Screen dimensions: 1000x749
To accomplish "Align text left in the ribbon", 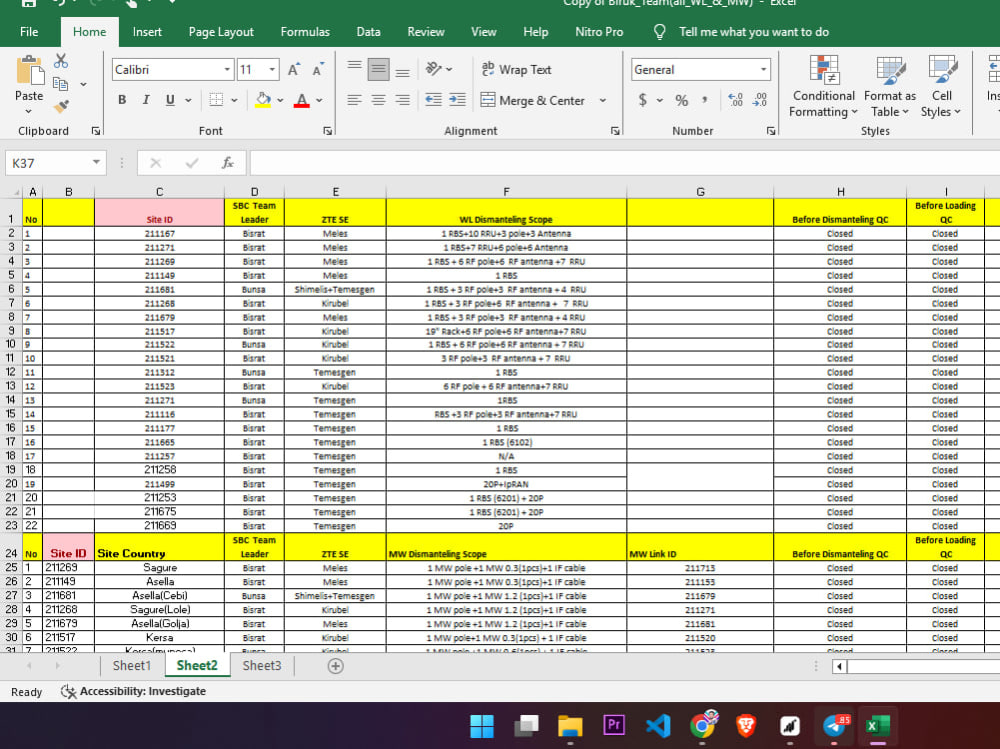I will tap(355, 100).
